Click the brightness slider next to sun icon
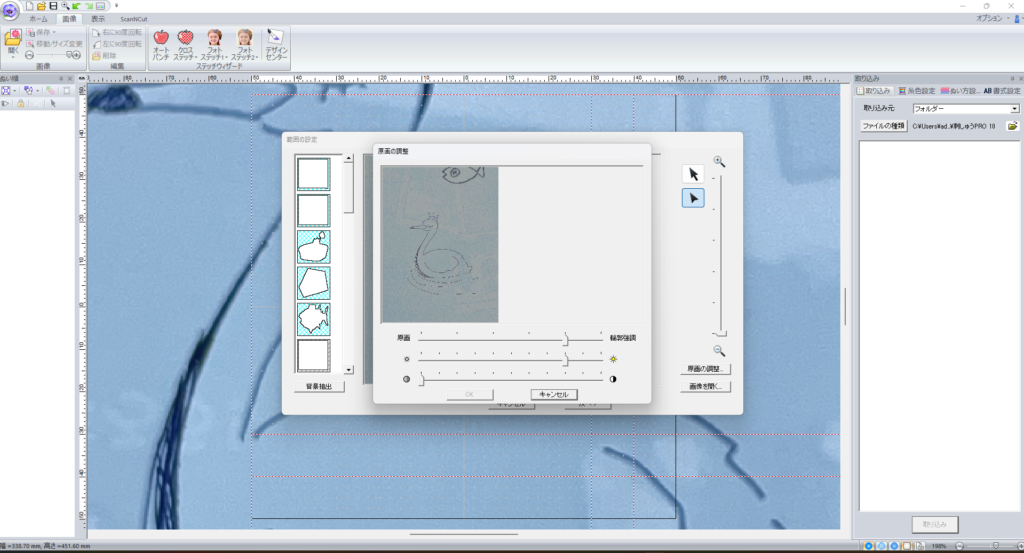 pos(566,358)
